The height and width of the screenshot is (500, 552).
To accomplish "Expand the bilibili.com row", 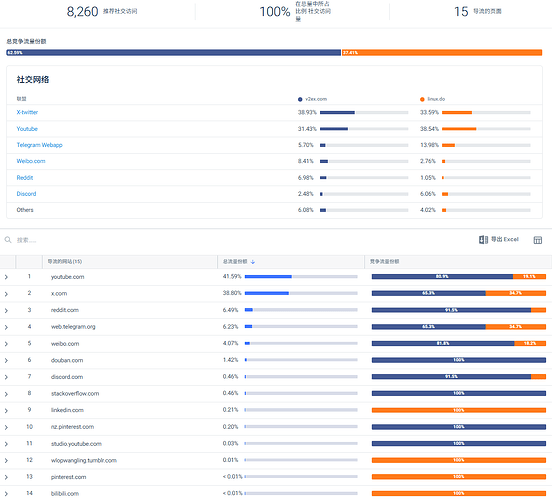I will [x=6, y=494].
